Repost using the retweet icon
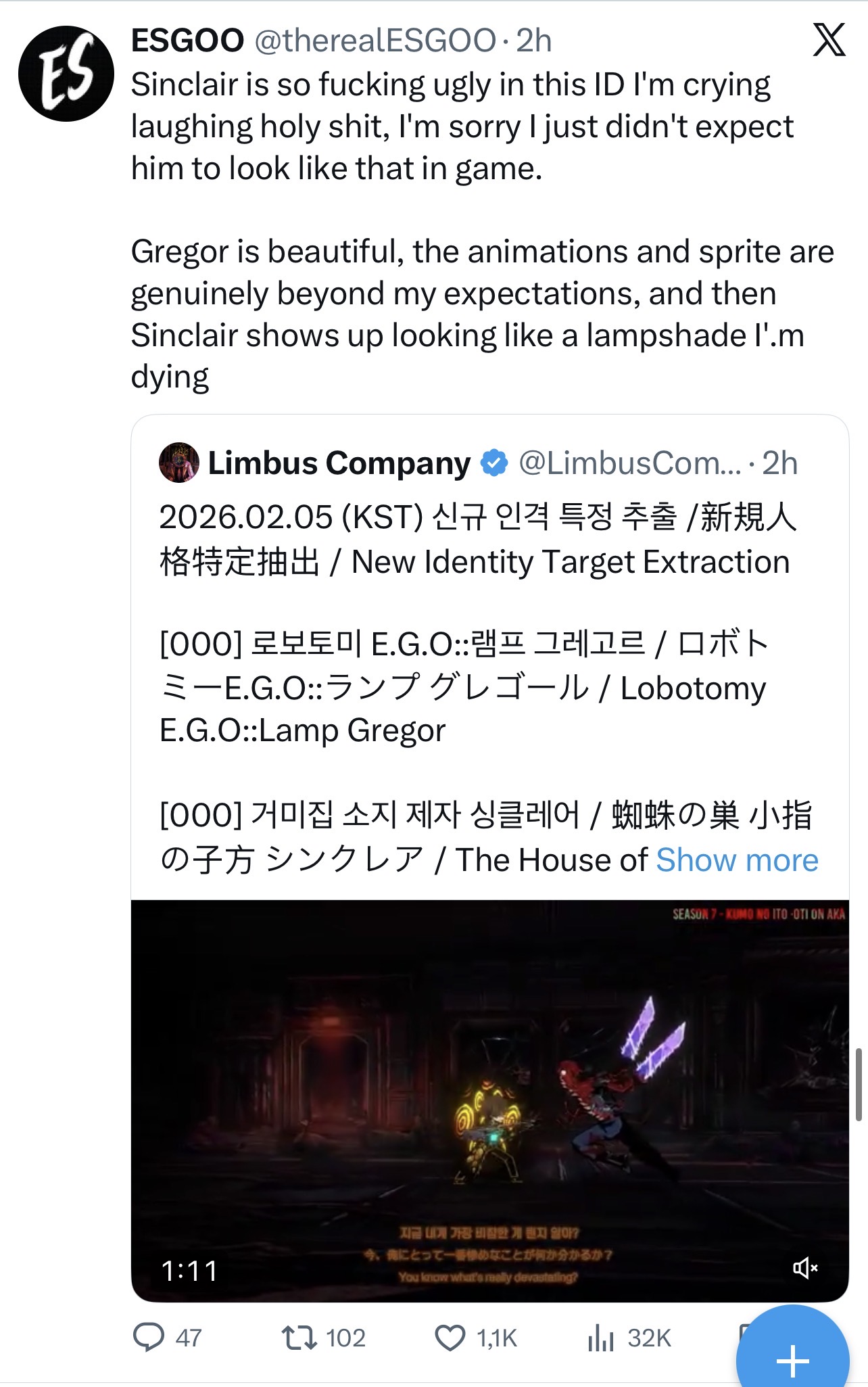The width and height of the screenshot is (868, 1387). click(299, 1337)
